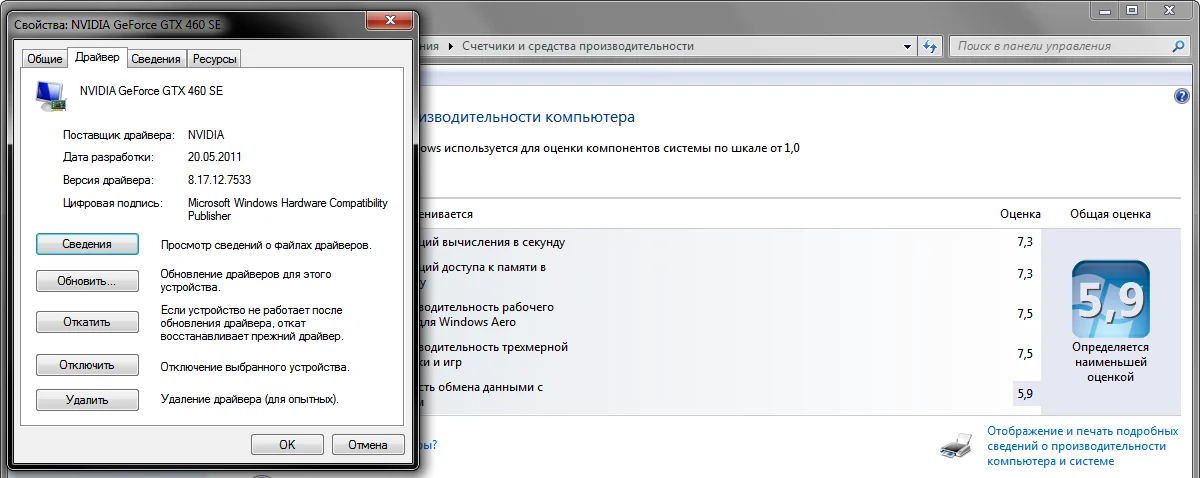
Task: Click the highlighted 5,9 subscore cell
Action: [x=1025, y=394]
